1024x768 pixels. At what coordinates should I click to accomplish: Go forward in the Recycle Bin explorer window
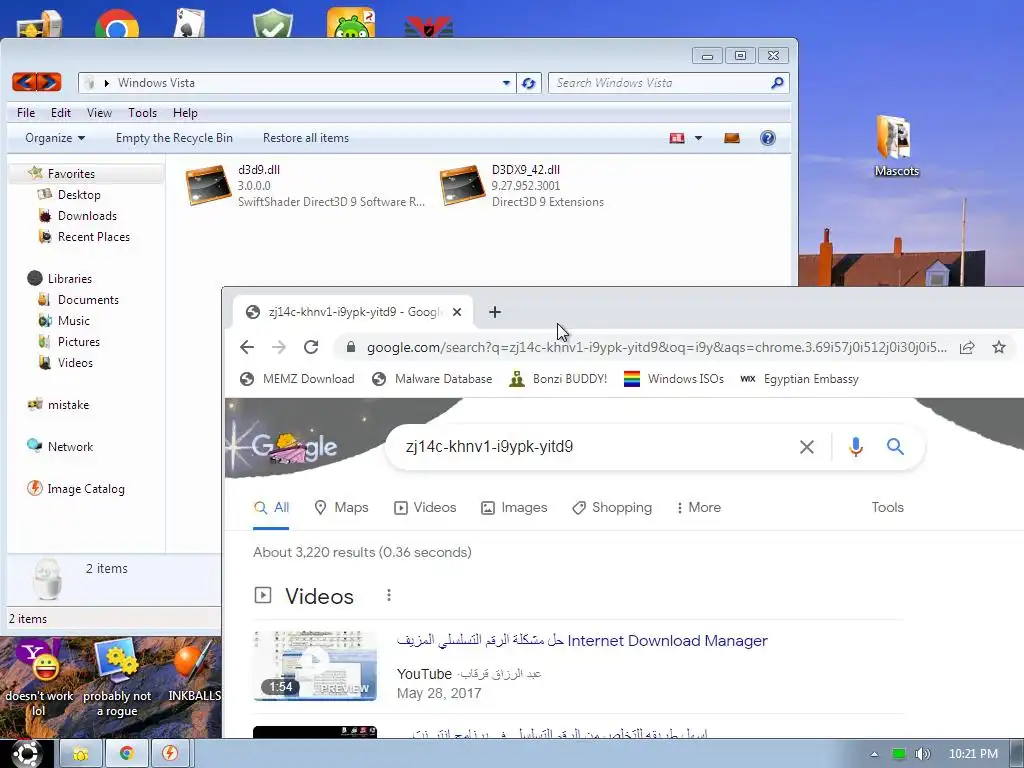pos(49,82)
